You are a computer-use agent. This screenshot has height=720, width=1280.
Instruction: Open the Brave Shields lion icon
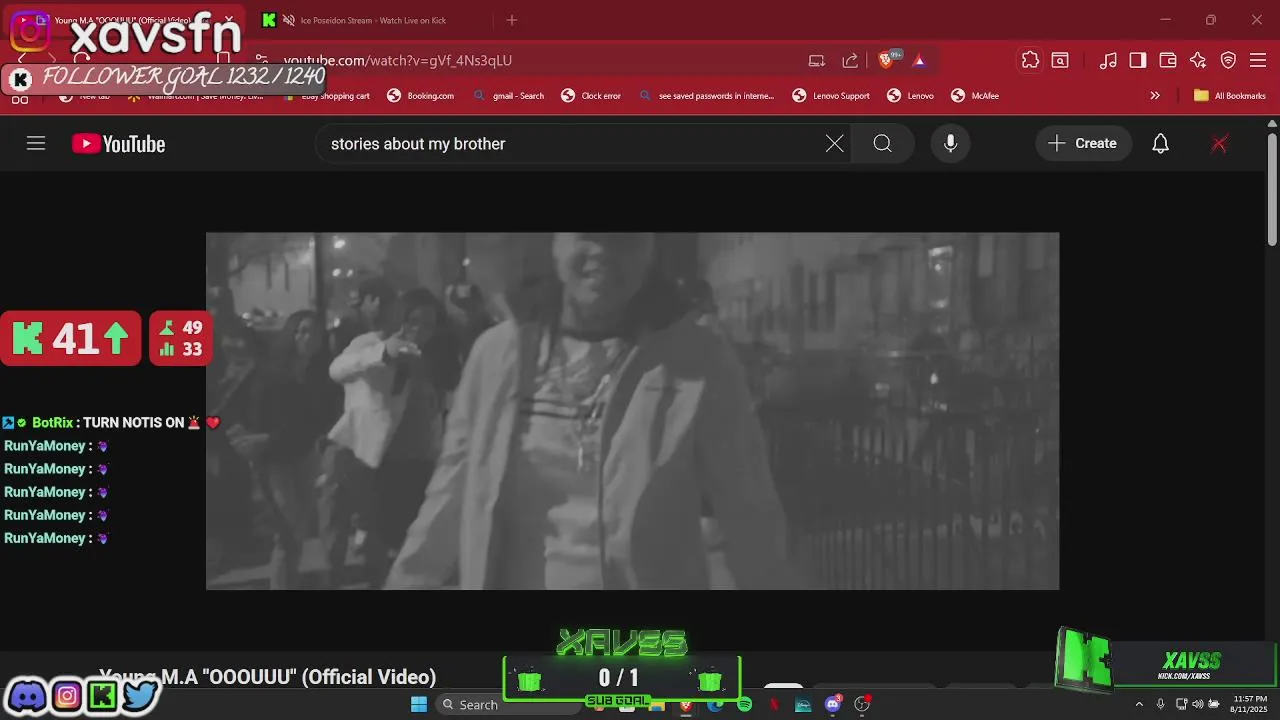tap(885, 60)
